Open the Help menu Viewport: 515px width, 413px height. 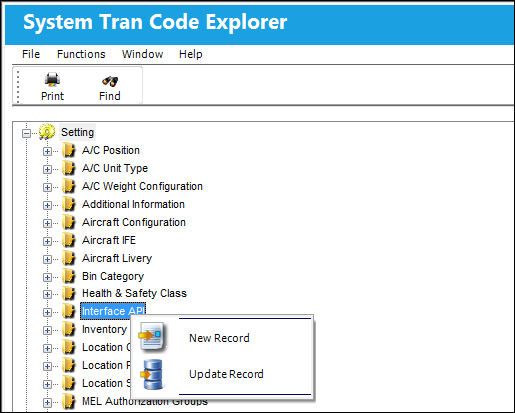(191, 54)
